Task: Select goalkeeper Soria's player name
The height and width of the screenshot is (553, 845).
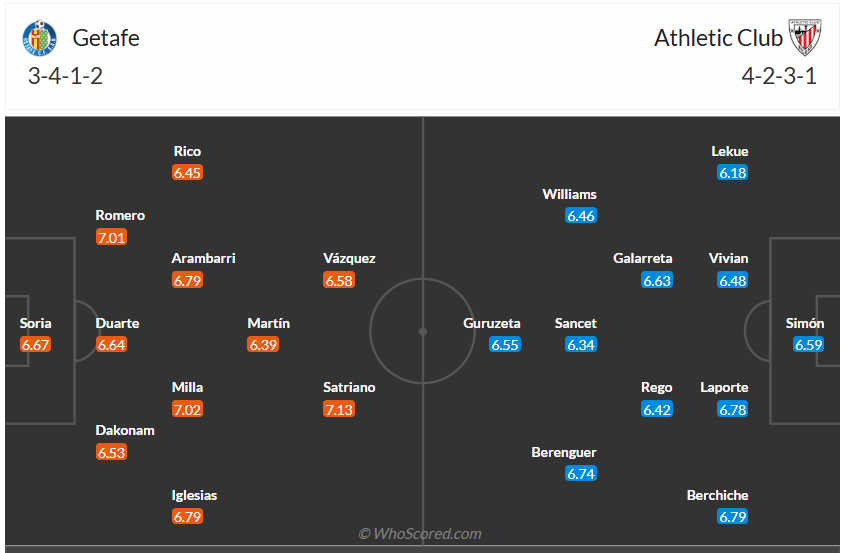Action: [x=35, y=323]
